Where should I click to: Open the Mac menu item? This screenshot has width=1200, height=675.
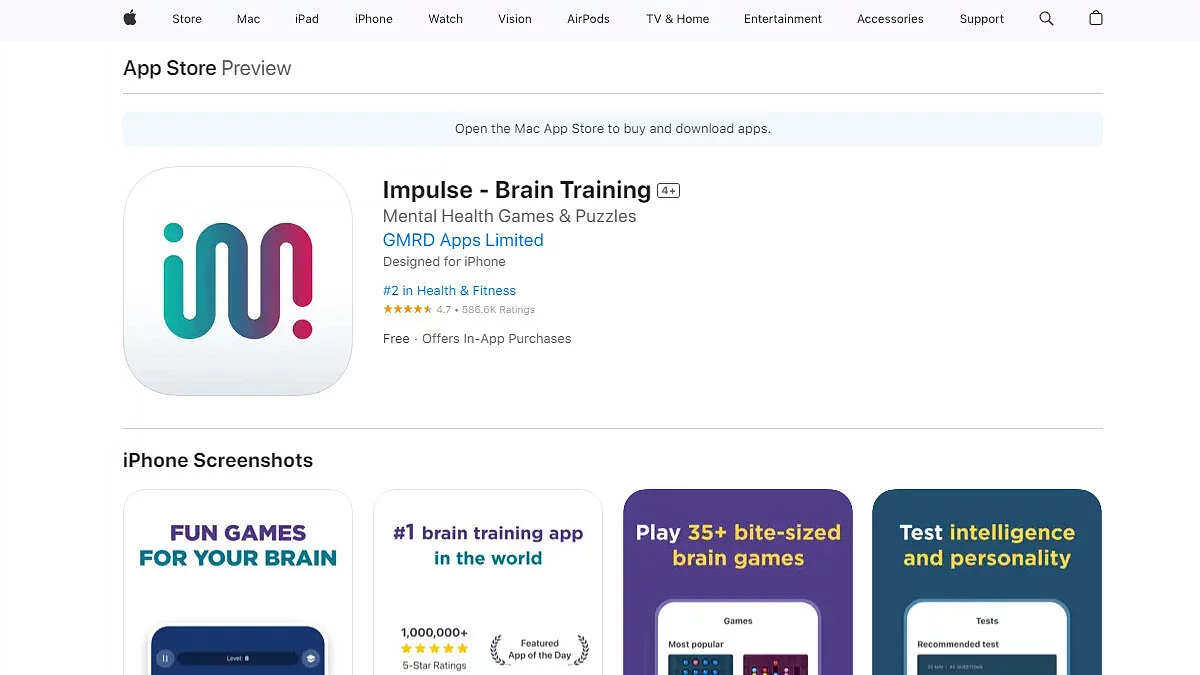(248, 19)
